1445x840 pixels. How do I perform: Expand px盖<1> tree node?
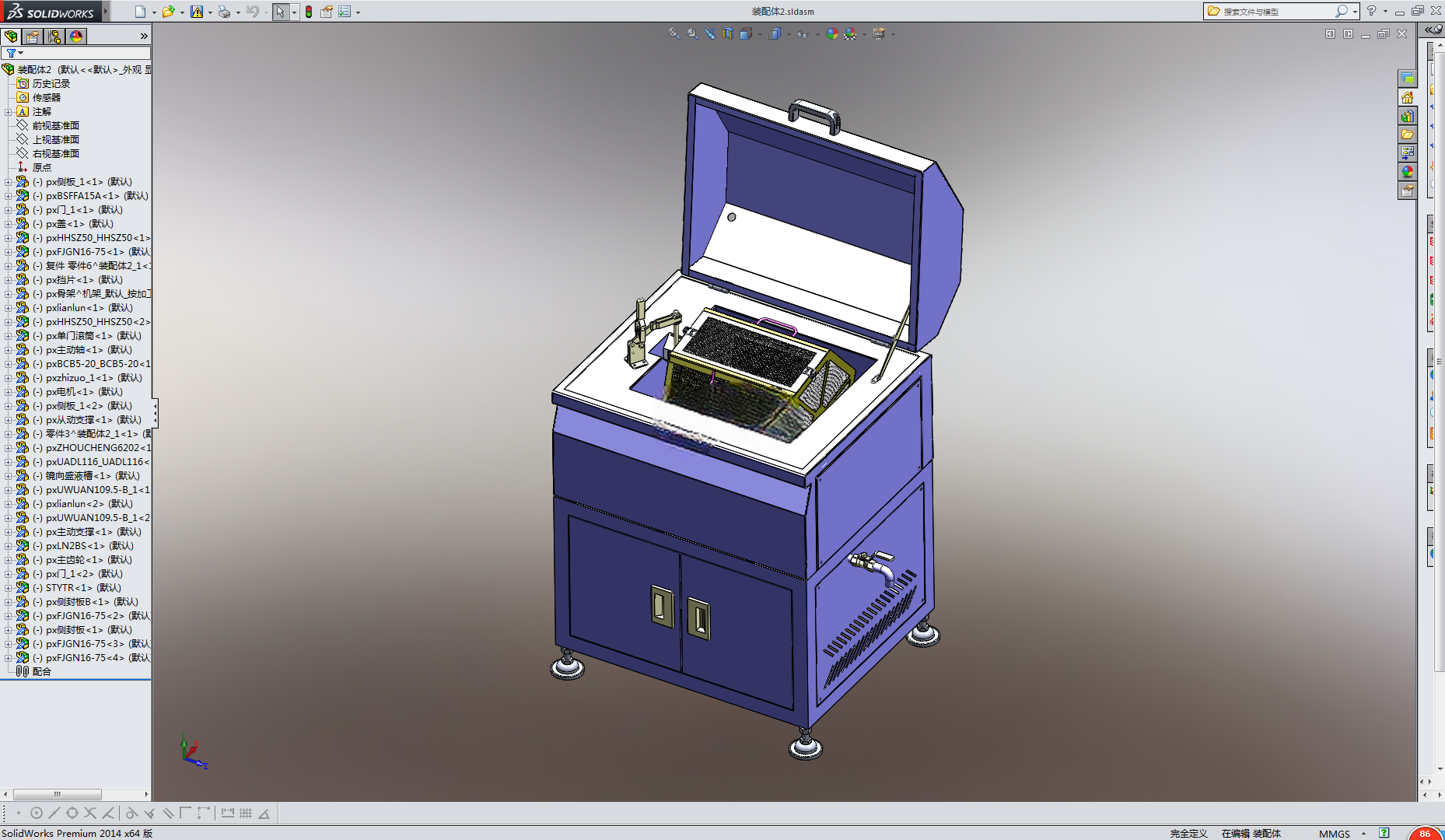[x=8, y=224]
